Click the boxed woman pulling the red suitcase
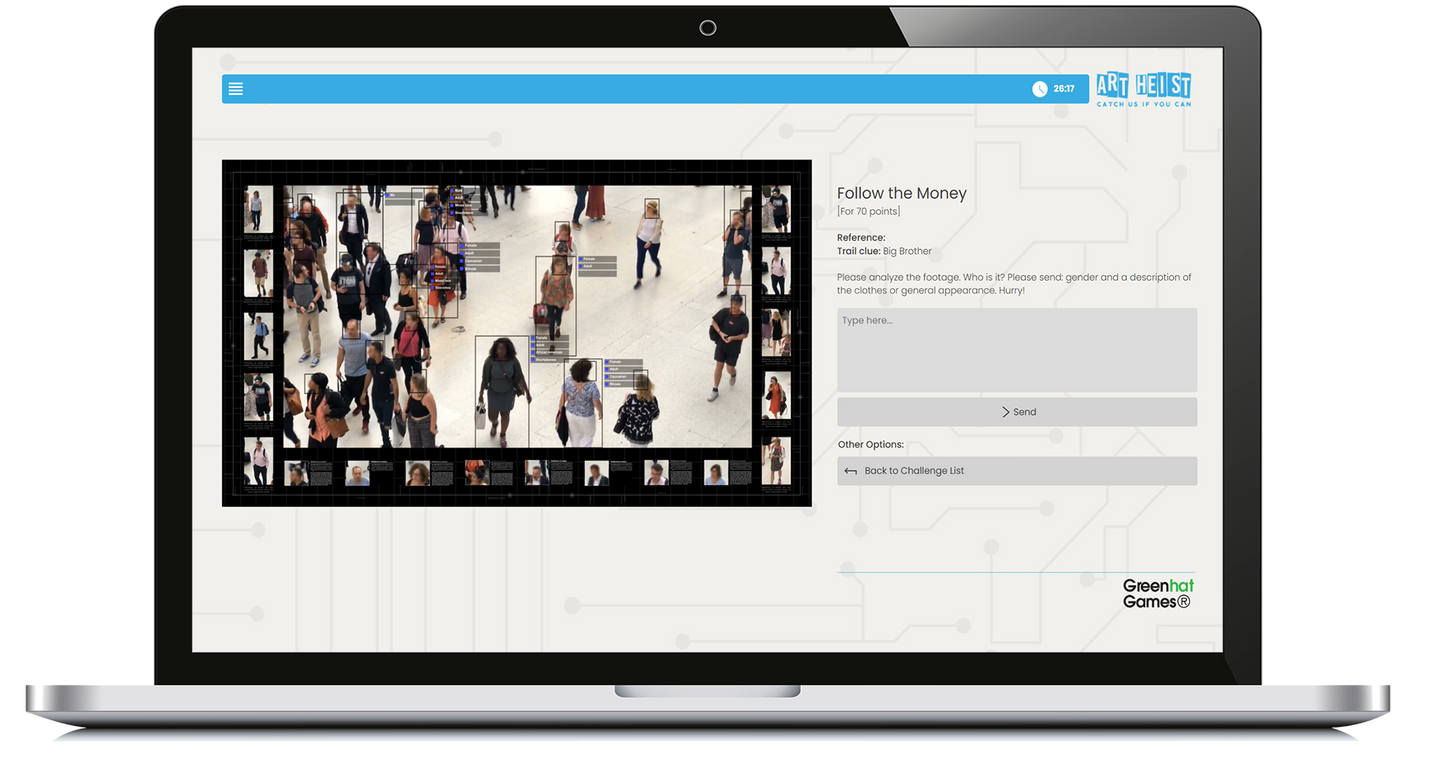1445x757 pixels. point(555,295)
